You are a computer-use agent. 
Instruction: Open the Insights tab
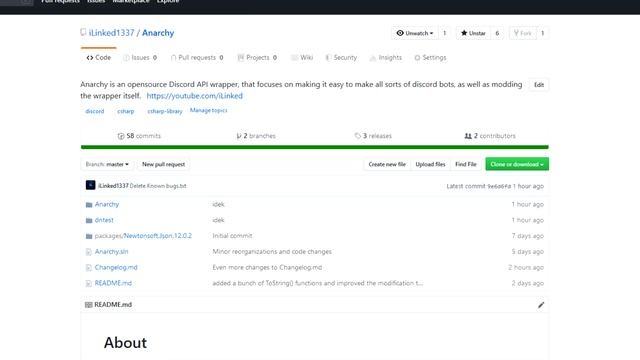[x=385, y=58]
